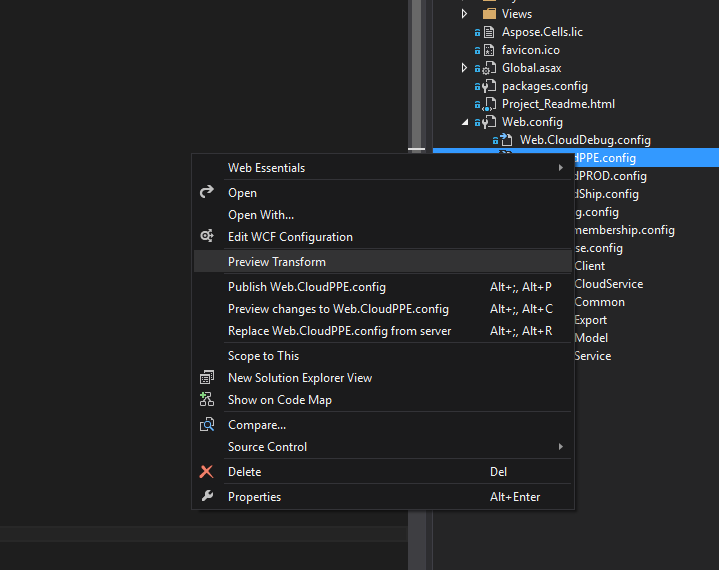Select Web.CloudDebug.config in Solution Explorer
This screenshot has width=719, height=570.
click(x=585, y=140)
